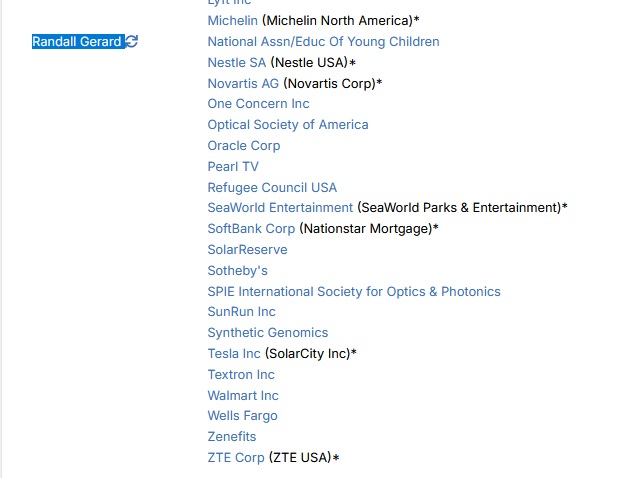
Task: Click the text (SolarCity Inc)*
Action: tap(311, 354)
